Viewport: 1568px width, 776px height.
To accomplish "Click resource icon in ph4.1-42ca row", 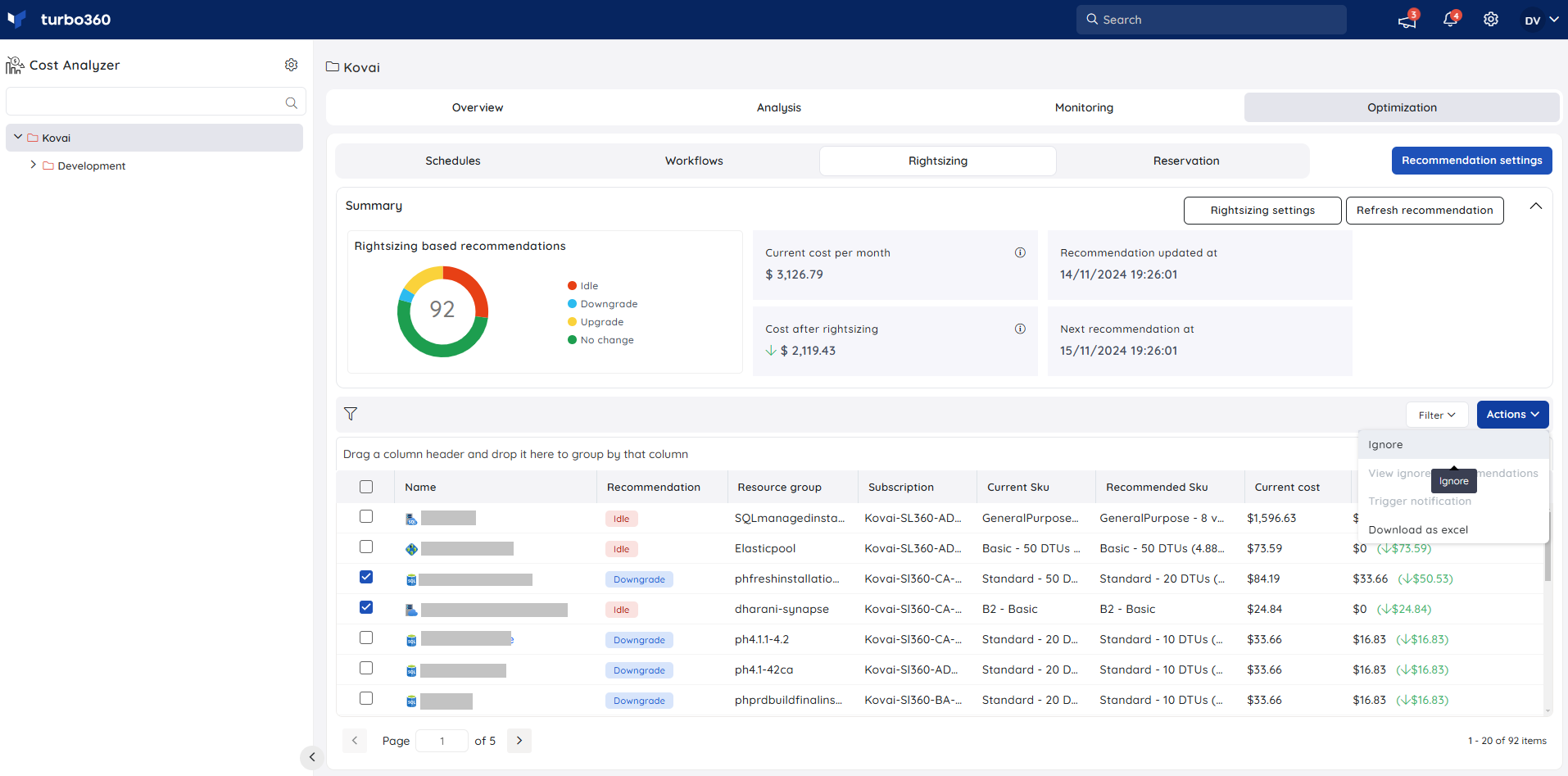I will point(411,671).
